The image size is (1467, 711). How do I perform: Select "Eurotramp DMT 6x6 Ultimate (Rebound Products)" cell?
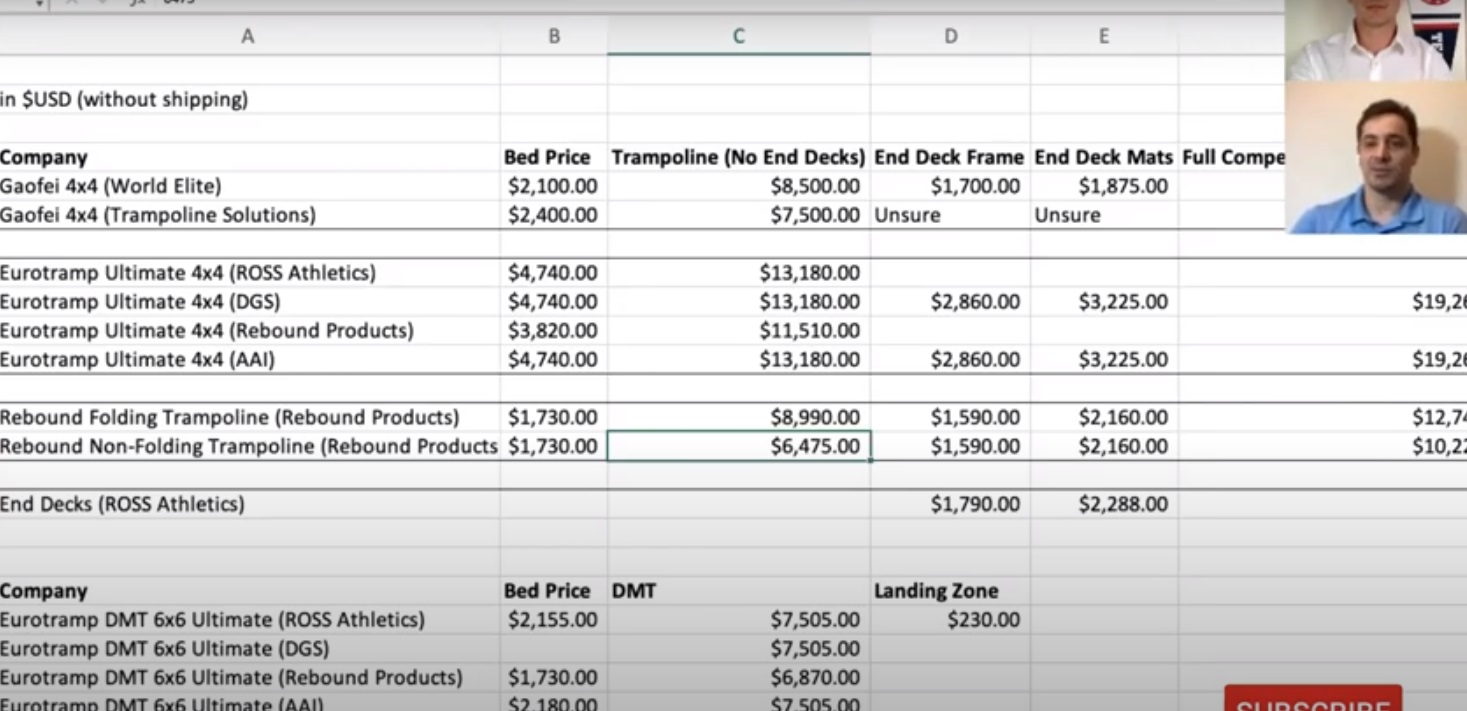(x=250, y=677)
